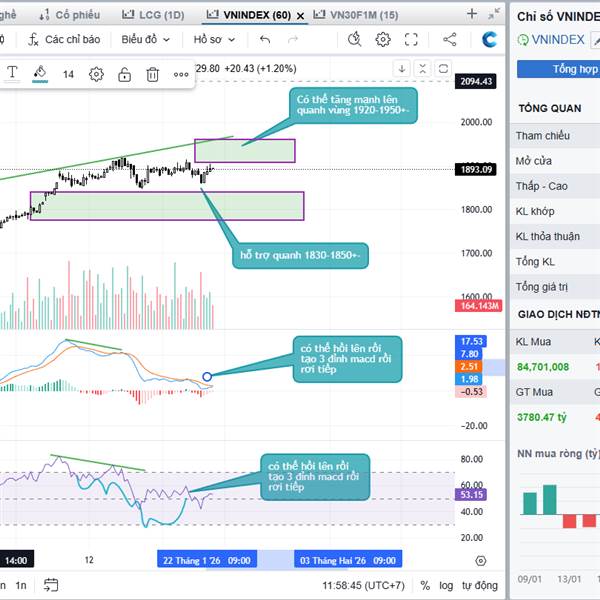Delete the selected drawing with trash icon
Viewport: 600px width, 600px height.
(x=152, y=74)
